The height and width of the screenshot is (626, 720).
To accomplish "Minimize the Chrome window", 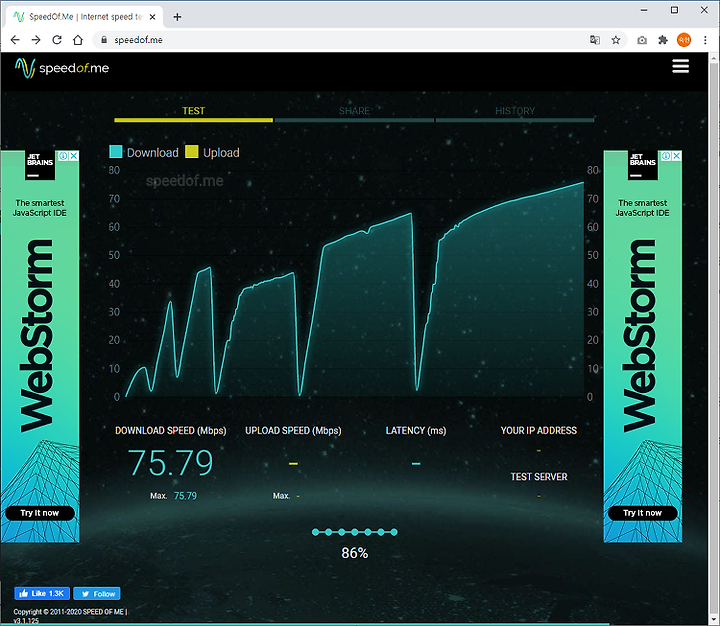I will point(644,10).
